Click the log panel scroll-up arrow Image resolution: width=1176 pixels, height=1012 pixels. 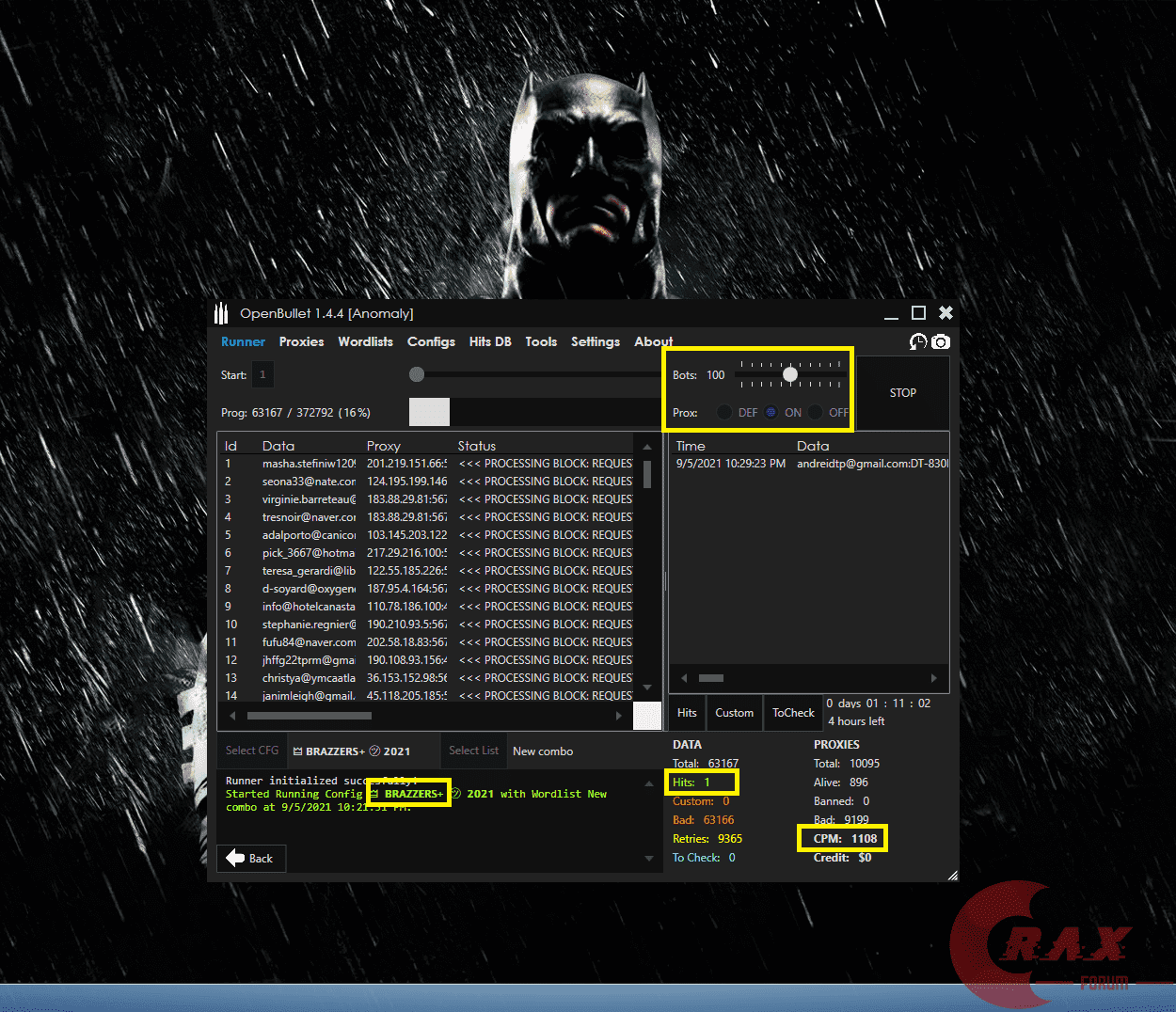coord(649,783)
